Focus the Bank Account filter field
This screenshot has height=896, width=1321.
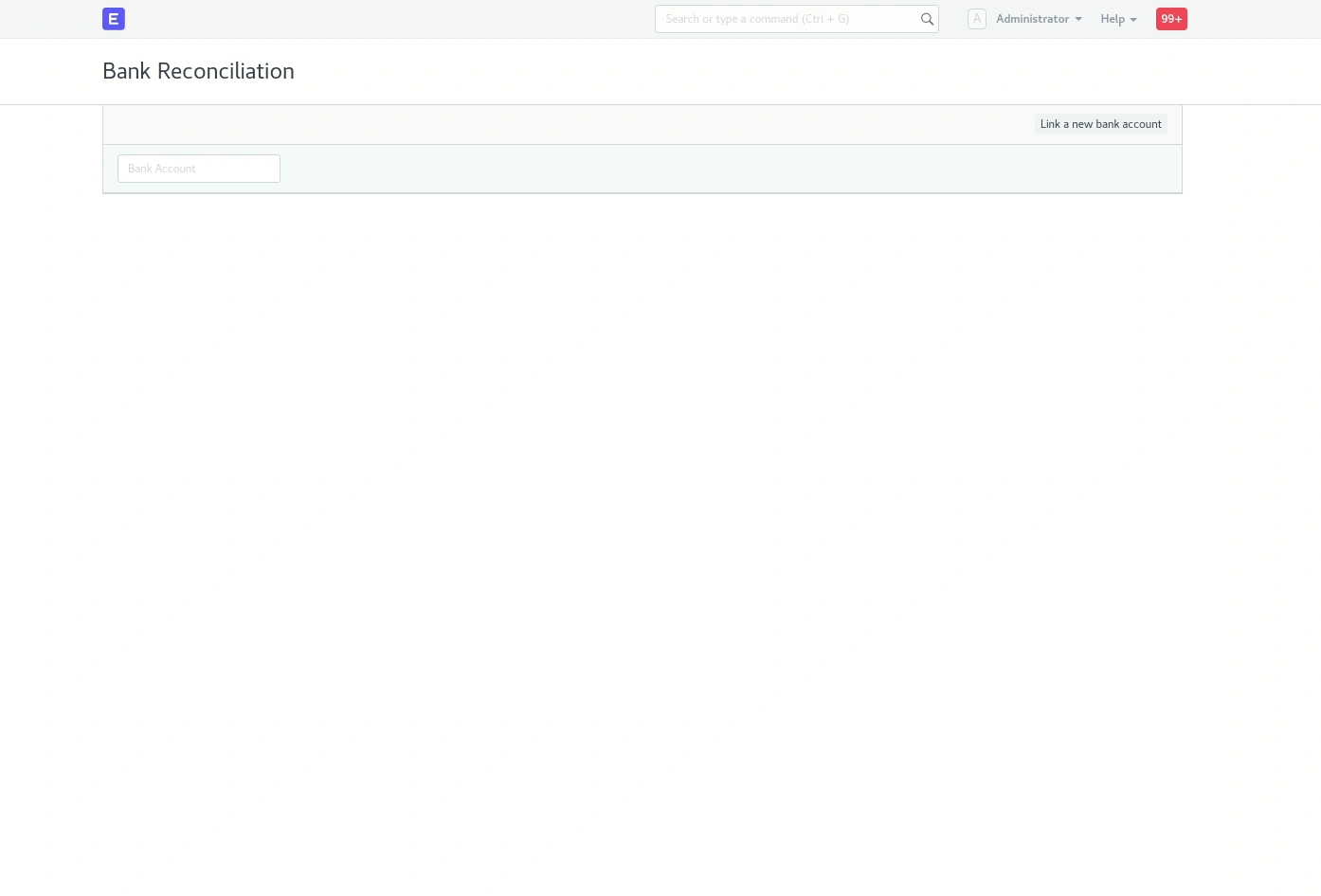[x=199, y=169]
